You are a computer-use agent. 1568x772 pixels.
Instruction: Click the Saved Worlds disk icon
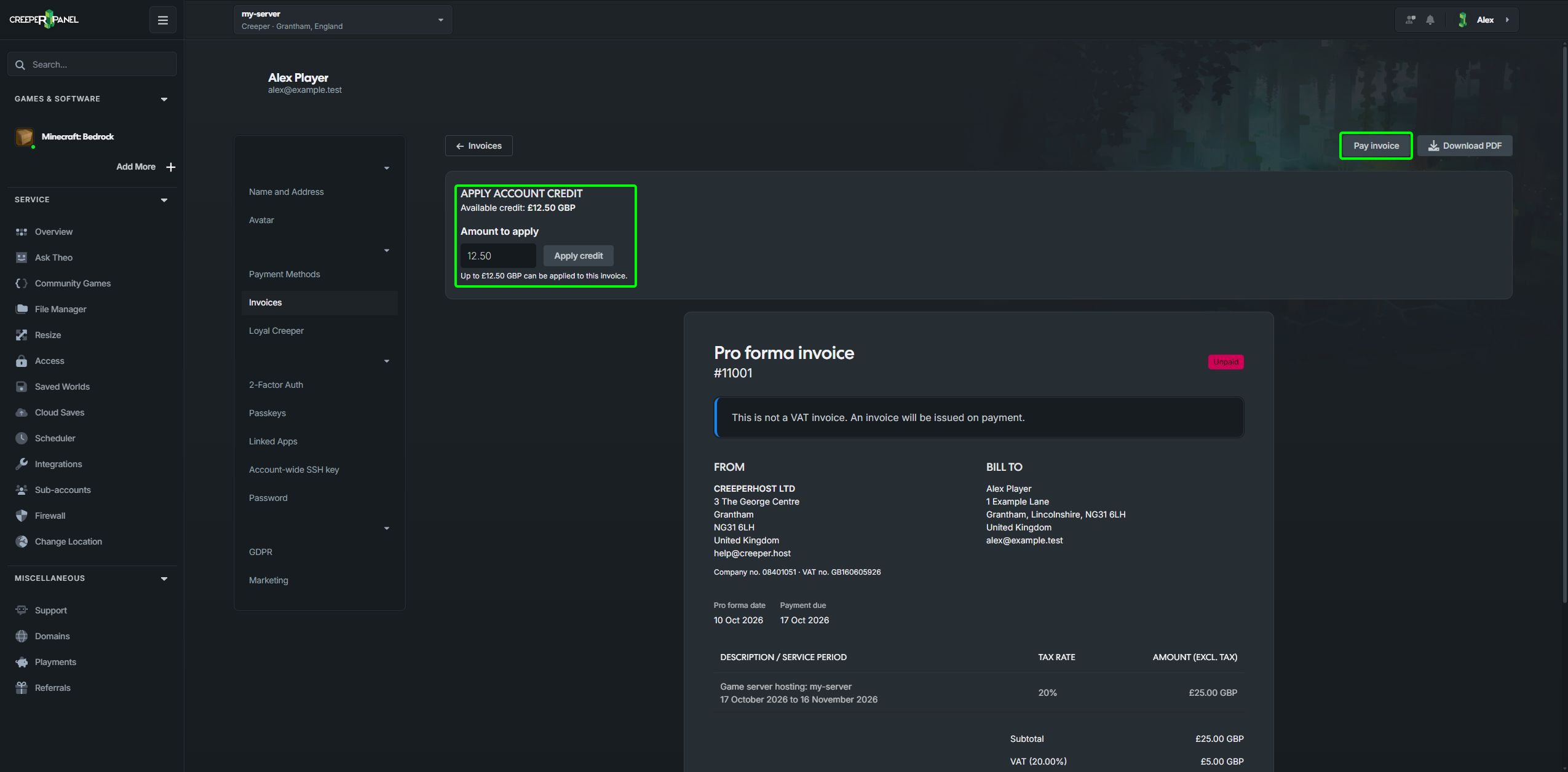pos(22,387)
